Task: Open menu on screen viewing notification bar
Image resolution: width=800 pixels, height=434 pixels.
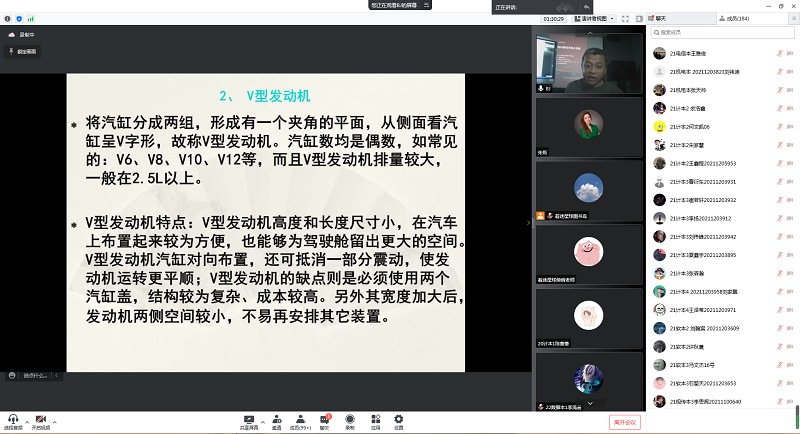Action: [x=427, y=5]
